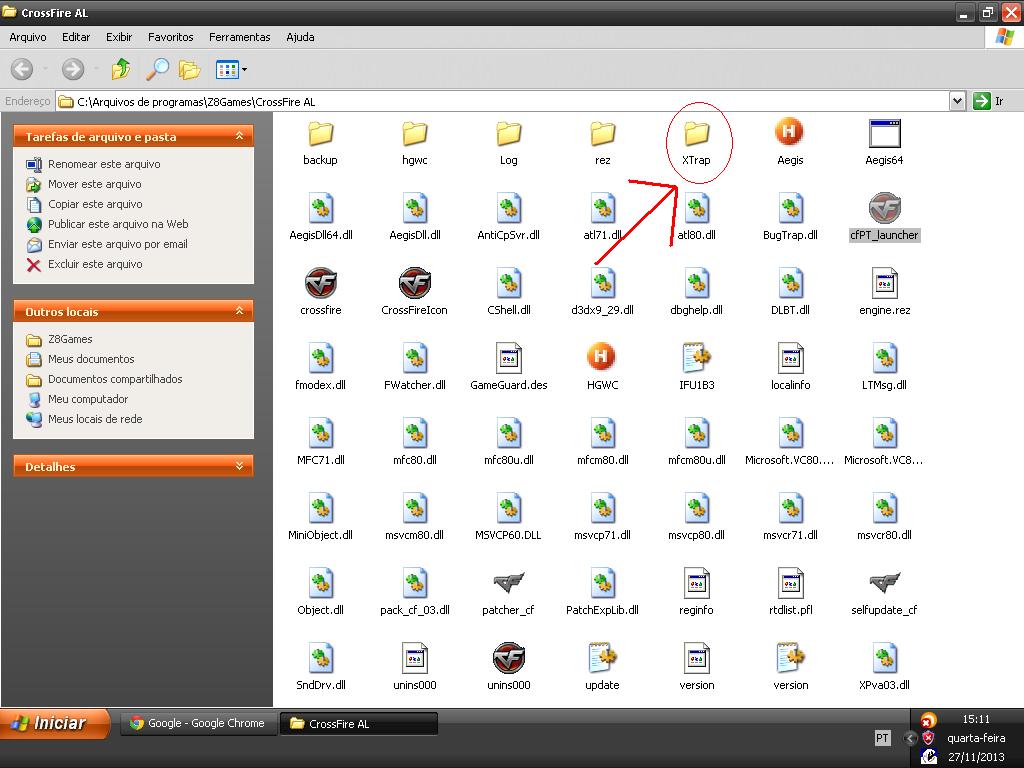
Task: Click Renomear este arquivo link
Action: (104, 164)
